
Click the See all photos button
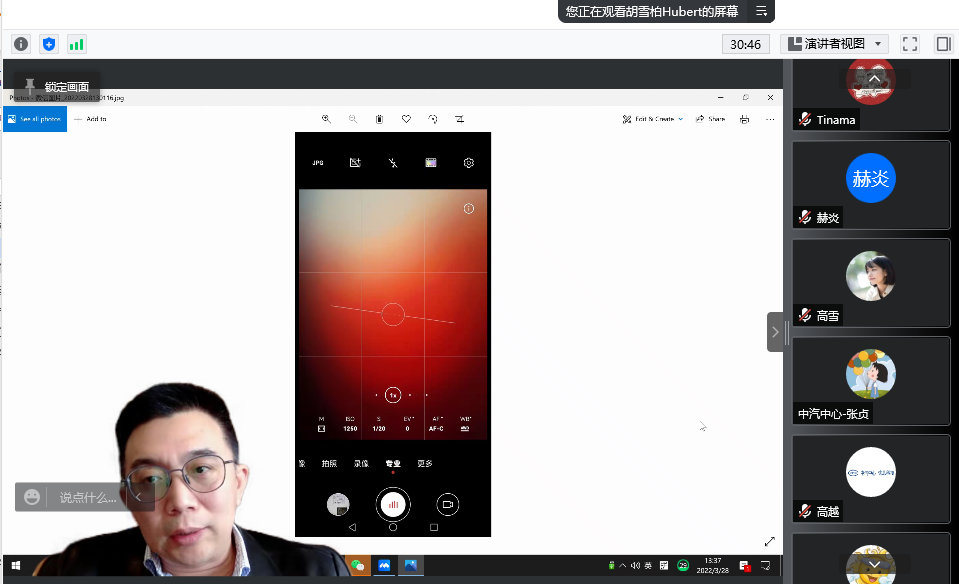[x=35, y=119]
